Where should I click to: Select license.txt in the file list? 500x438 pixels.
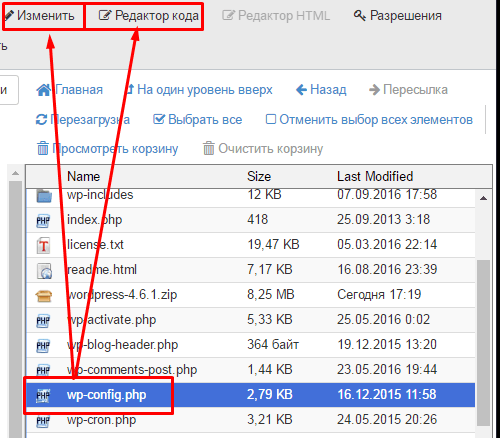251,245
